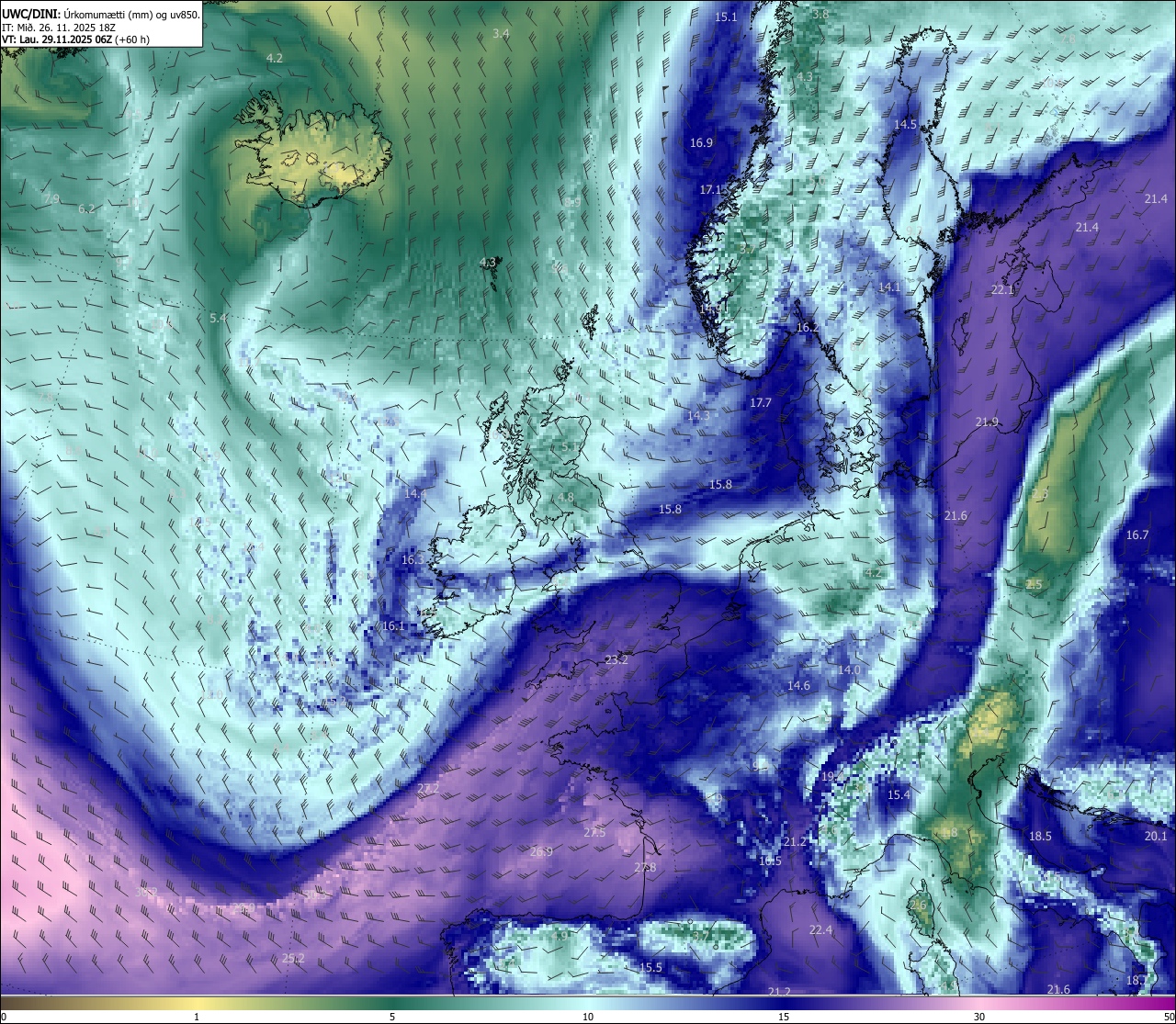Click the 27.5 value over western France

tap(594, 832)
